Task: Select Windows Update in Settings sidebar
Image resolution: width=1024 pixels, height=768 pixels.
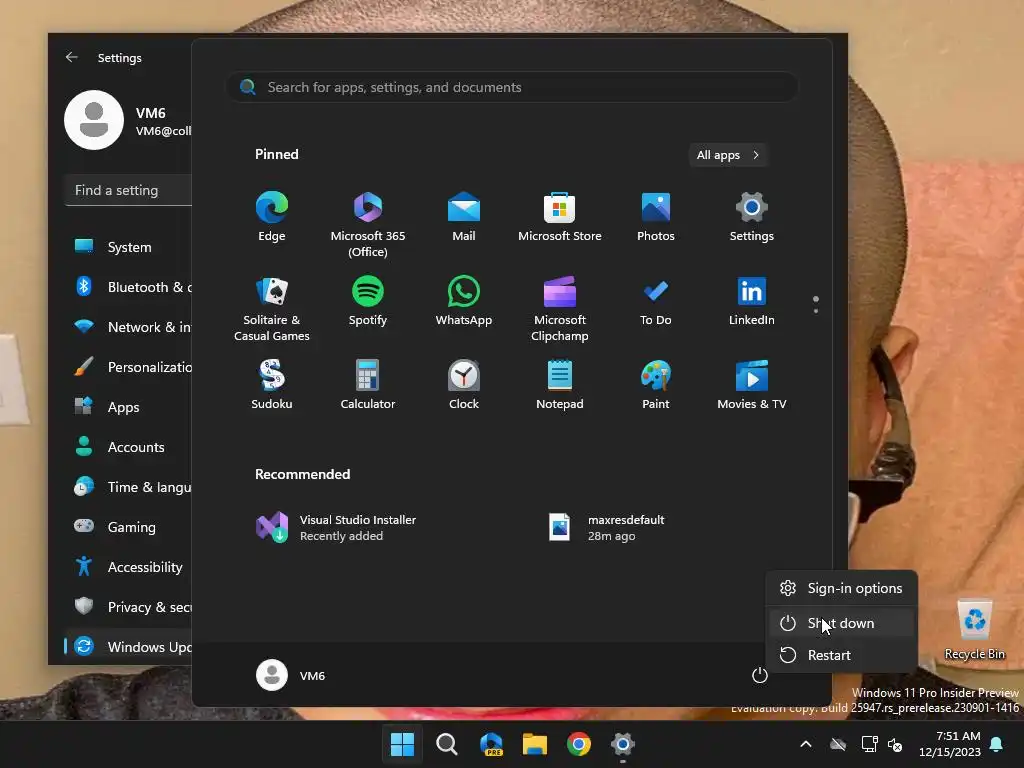Action: click(129, 647)
